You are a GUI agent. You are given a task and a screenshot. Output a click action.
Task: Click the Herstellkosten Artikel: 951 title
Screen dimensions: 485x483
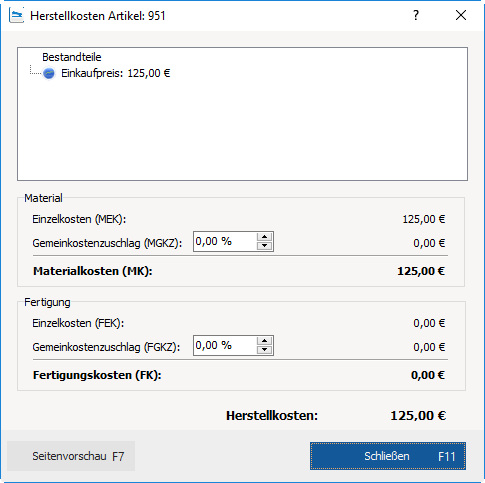tap(98, 16)
